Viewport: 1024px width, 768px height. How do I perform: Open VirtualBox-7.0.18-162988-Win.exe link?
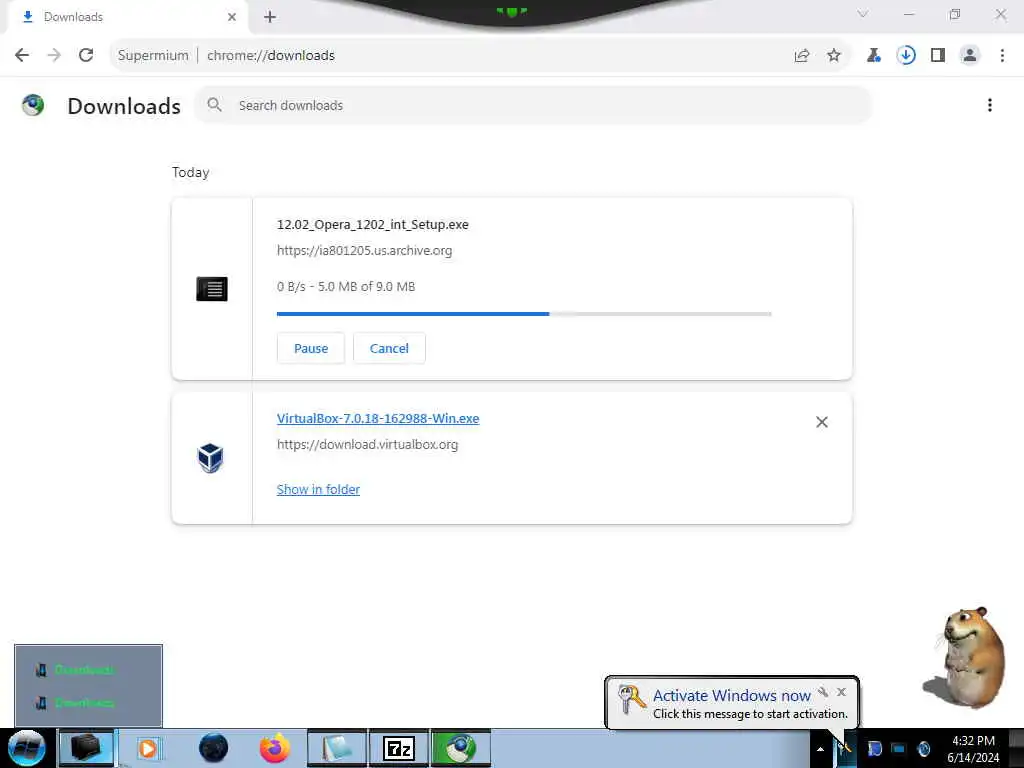pyautogui.click(x=377, y=419)
